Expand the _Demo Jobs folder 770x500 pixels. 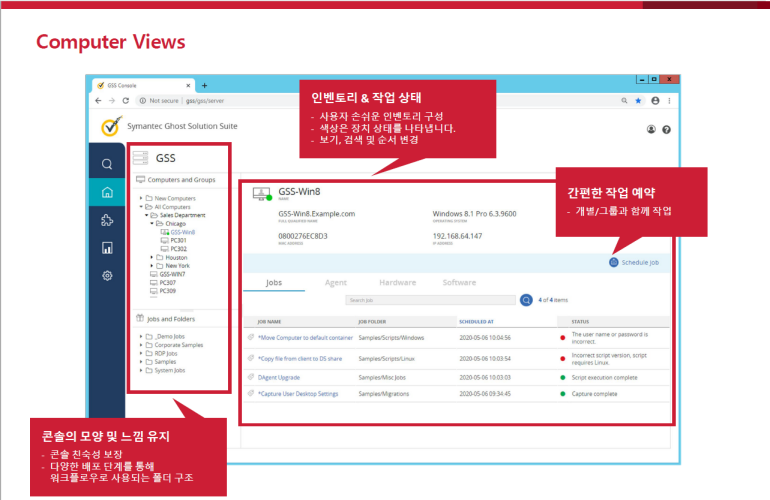pos(141,336)
